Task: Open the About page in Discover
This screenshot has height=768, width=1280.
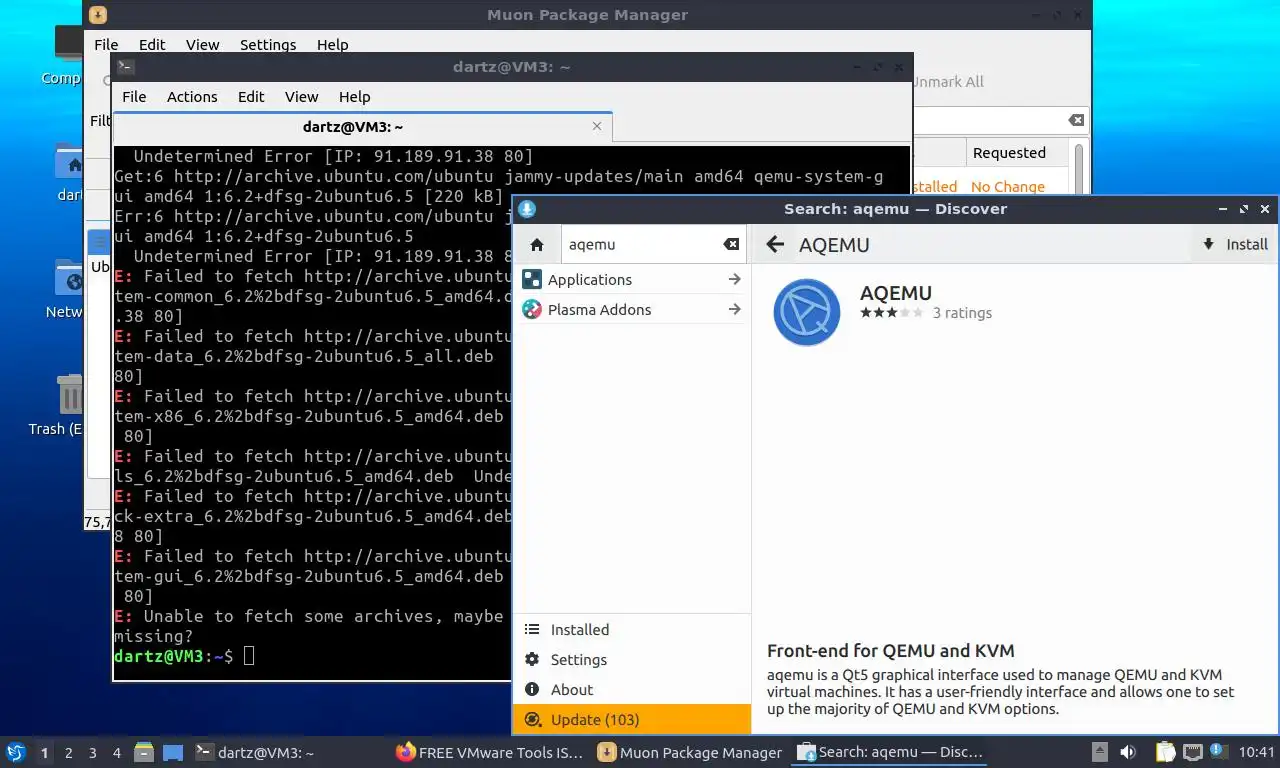Action: [x=632, y=689]
